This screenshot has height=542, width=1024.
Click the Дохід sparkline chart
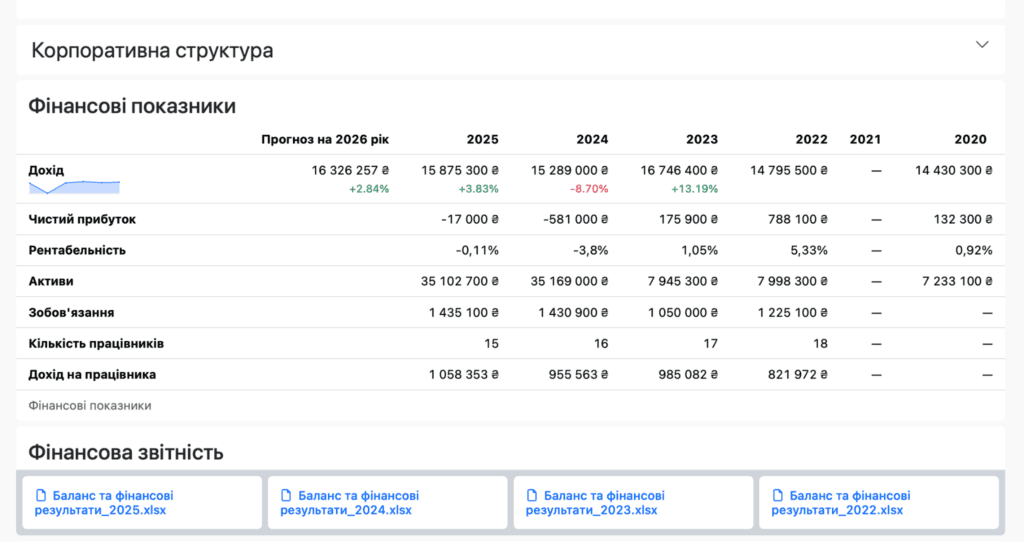(x=74, y=187)
